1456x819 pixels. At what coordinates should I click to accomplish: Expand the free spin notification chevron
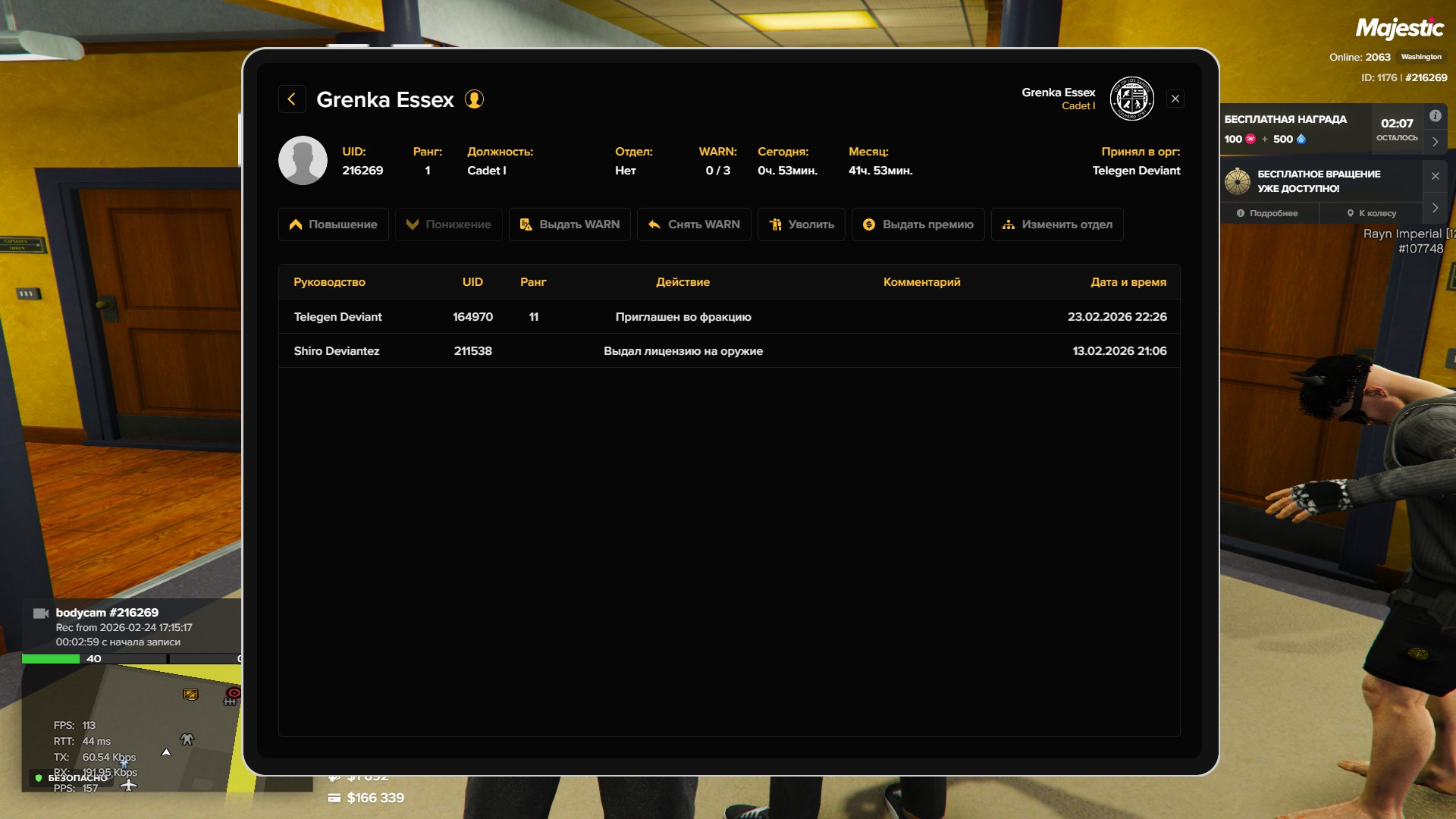(x=1435, y=208)
